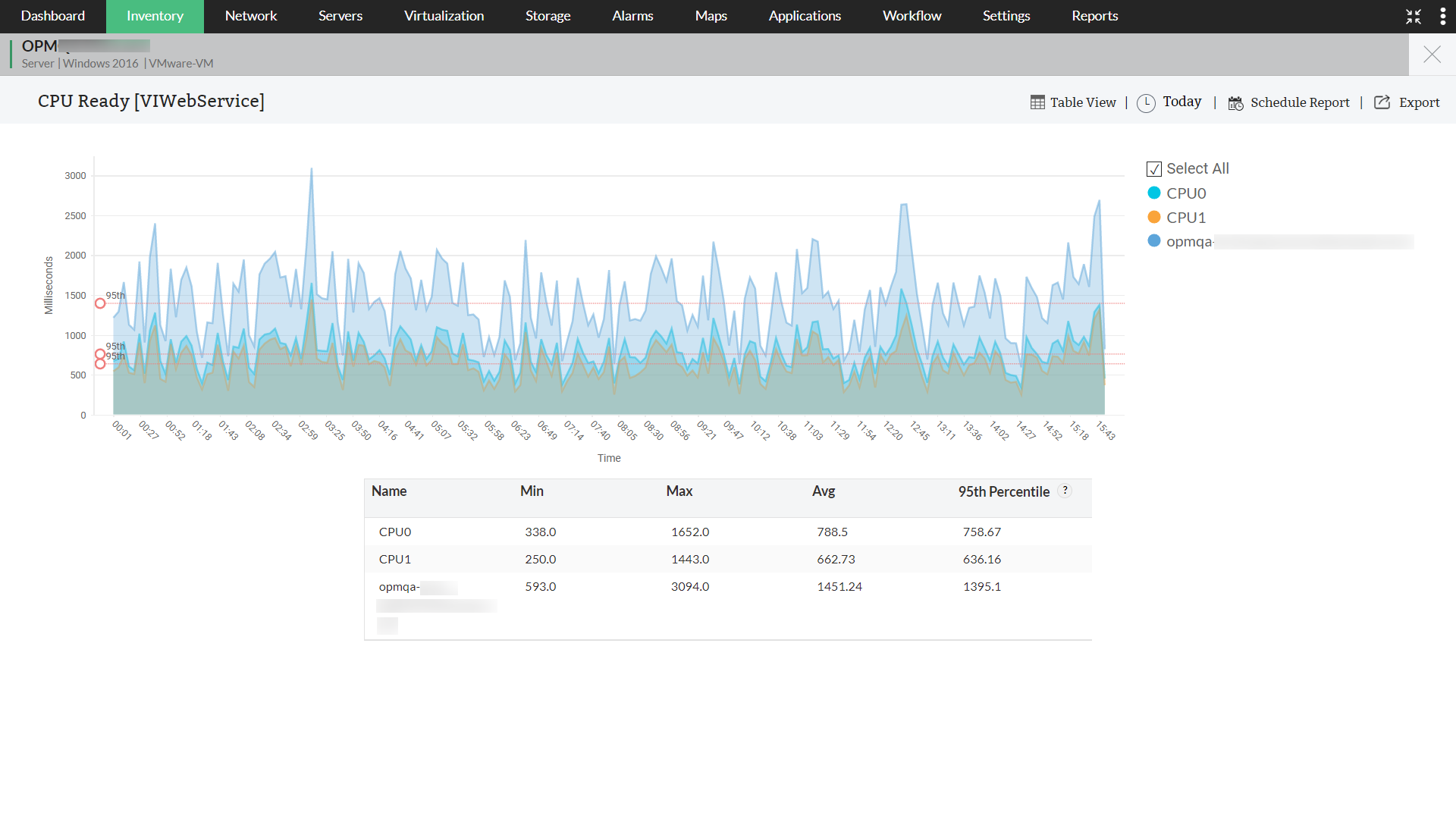This screenshot has height=819, width=1456.
Task: Click the Max column header
Action: coord(679,491)
